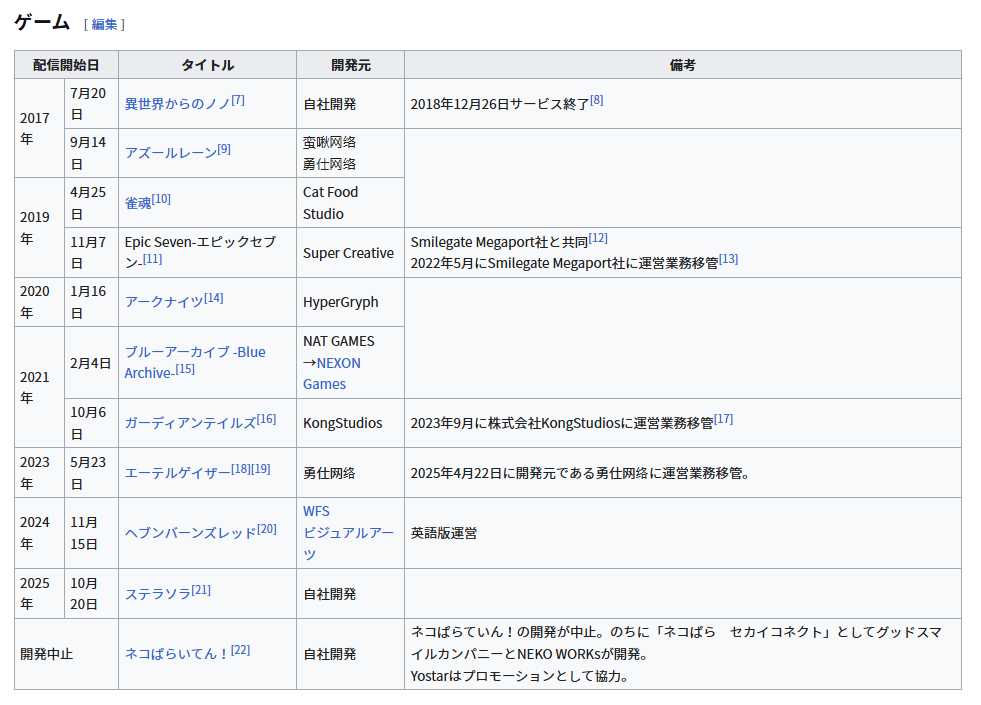
Task: Click the ステラソラ game link
Action: click(157, 594)
